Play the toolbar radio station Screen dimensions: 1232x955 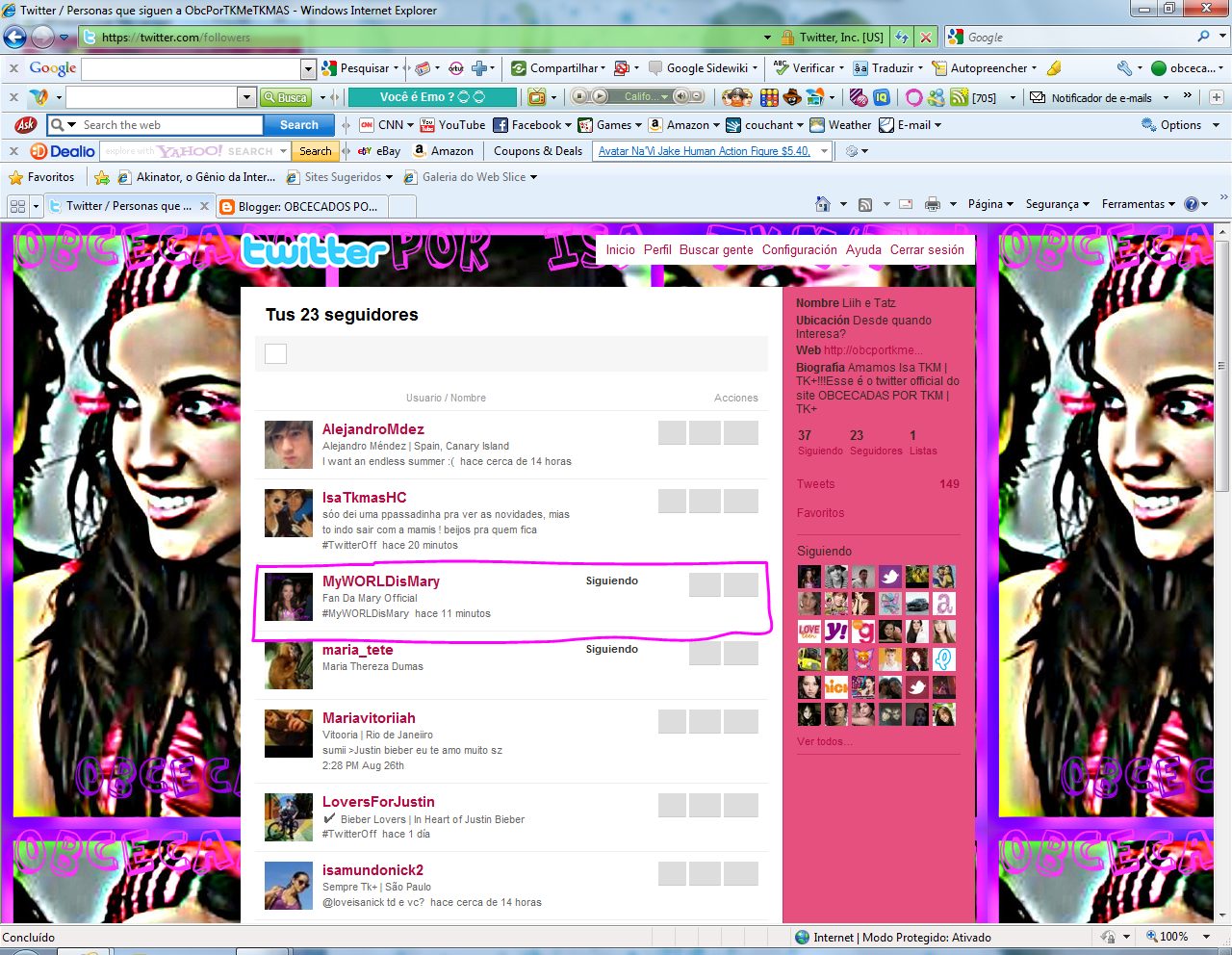pyautogui.click(x=599, y=96)
